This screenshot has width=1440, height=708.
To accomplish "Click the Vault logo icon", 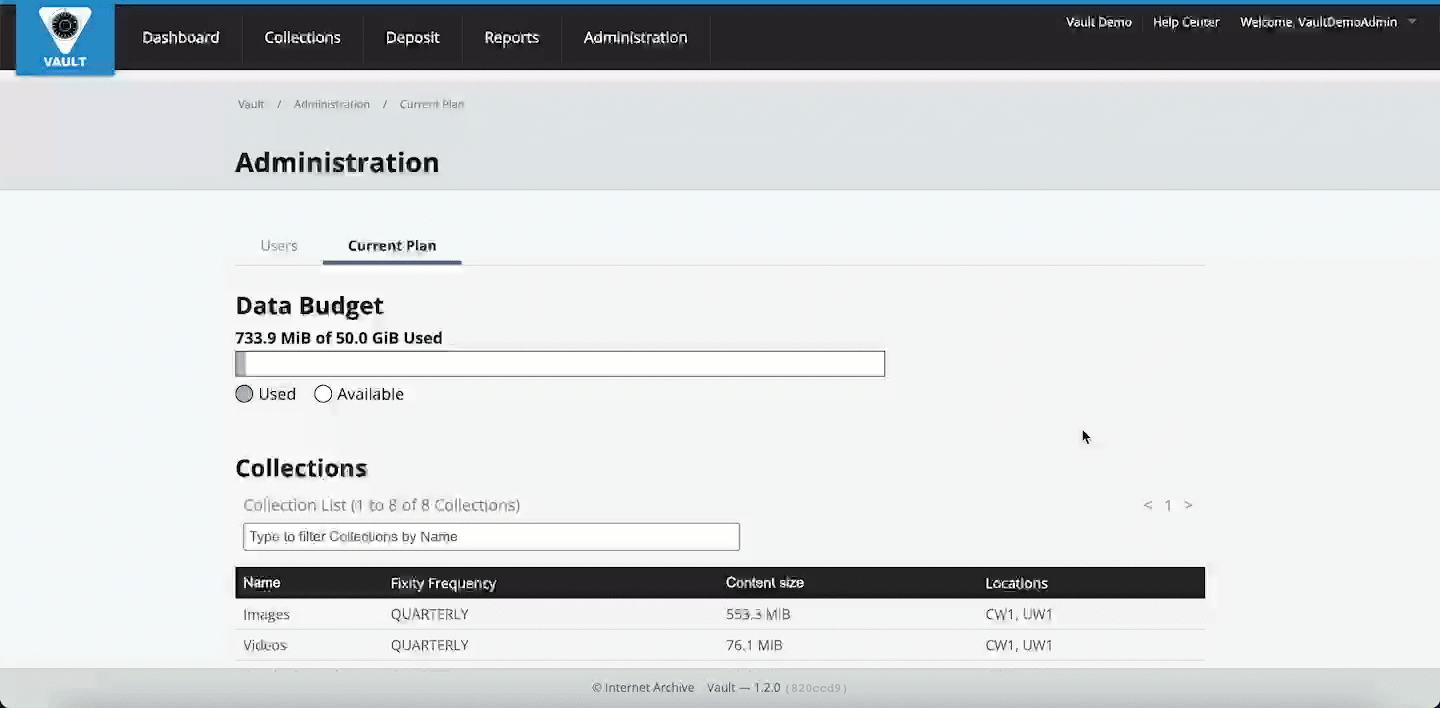I will (x=65, y=38).
